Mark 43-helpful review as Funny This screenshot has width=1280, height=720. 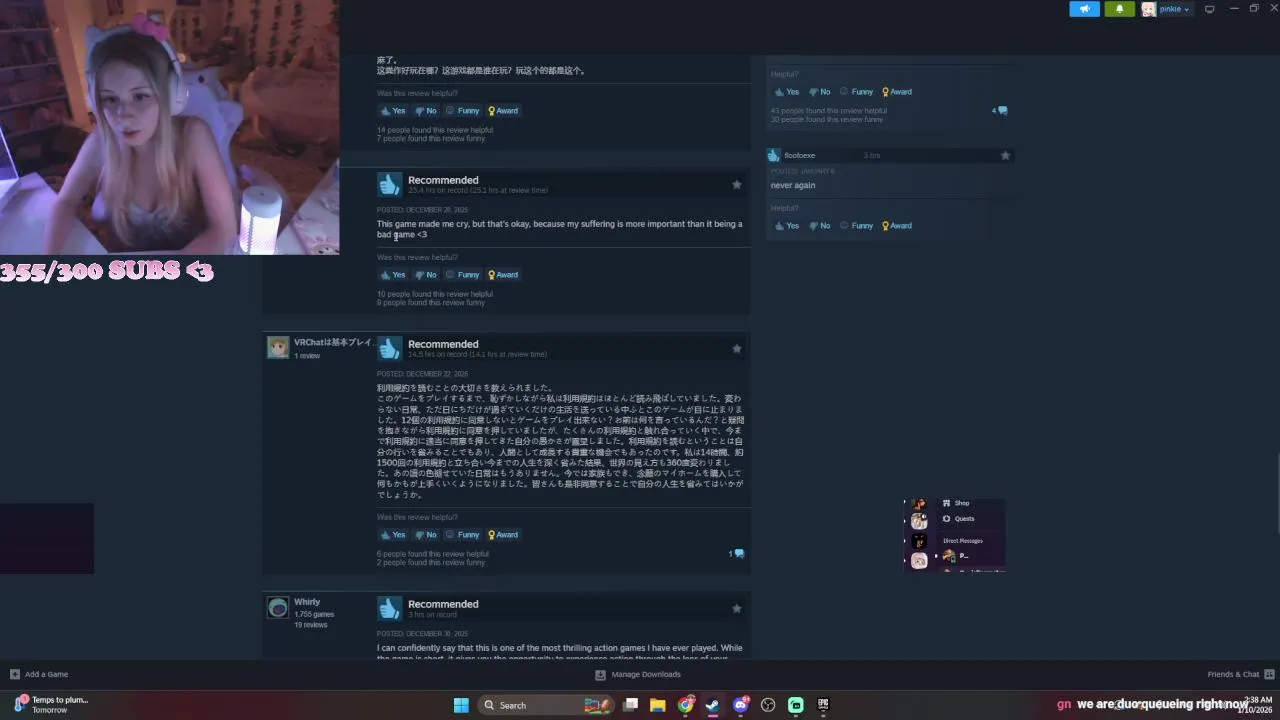856,92
